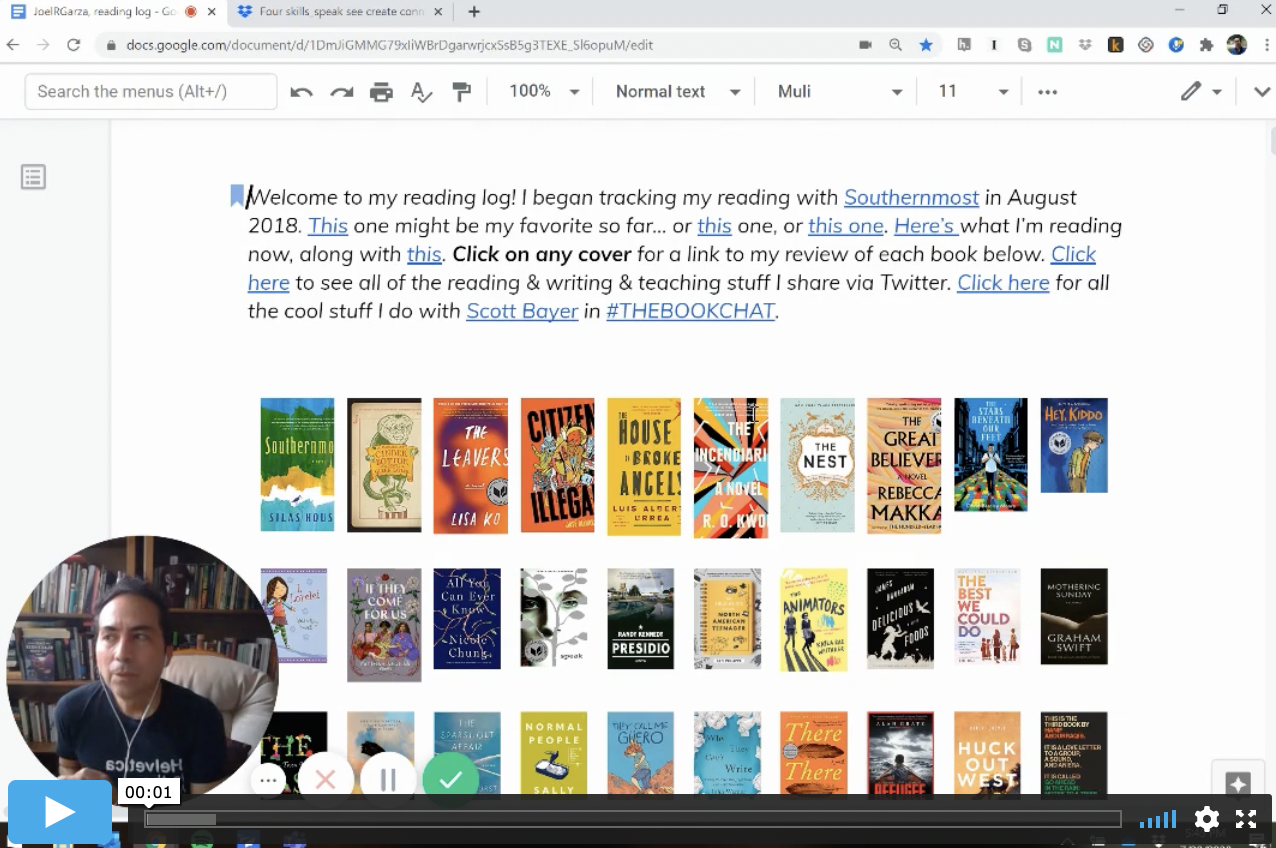The image size is (1276, 848).
Task: Open the video settings gear
Action: (x=1207, y=819)
